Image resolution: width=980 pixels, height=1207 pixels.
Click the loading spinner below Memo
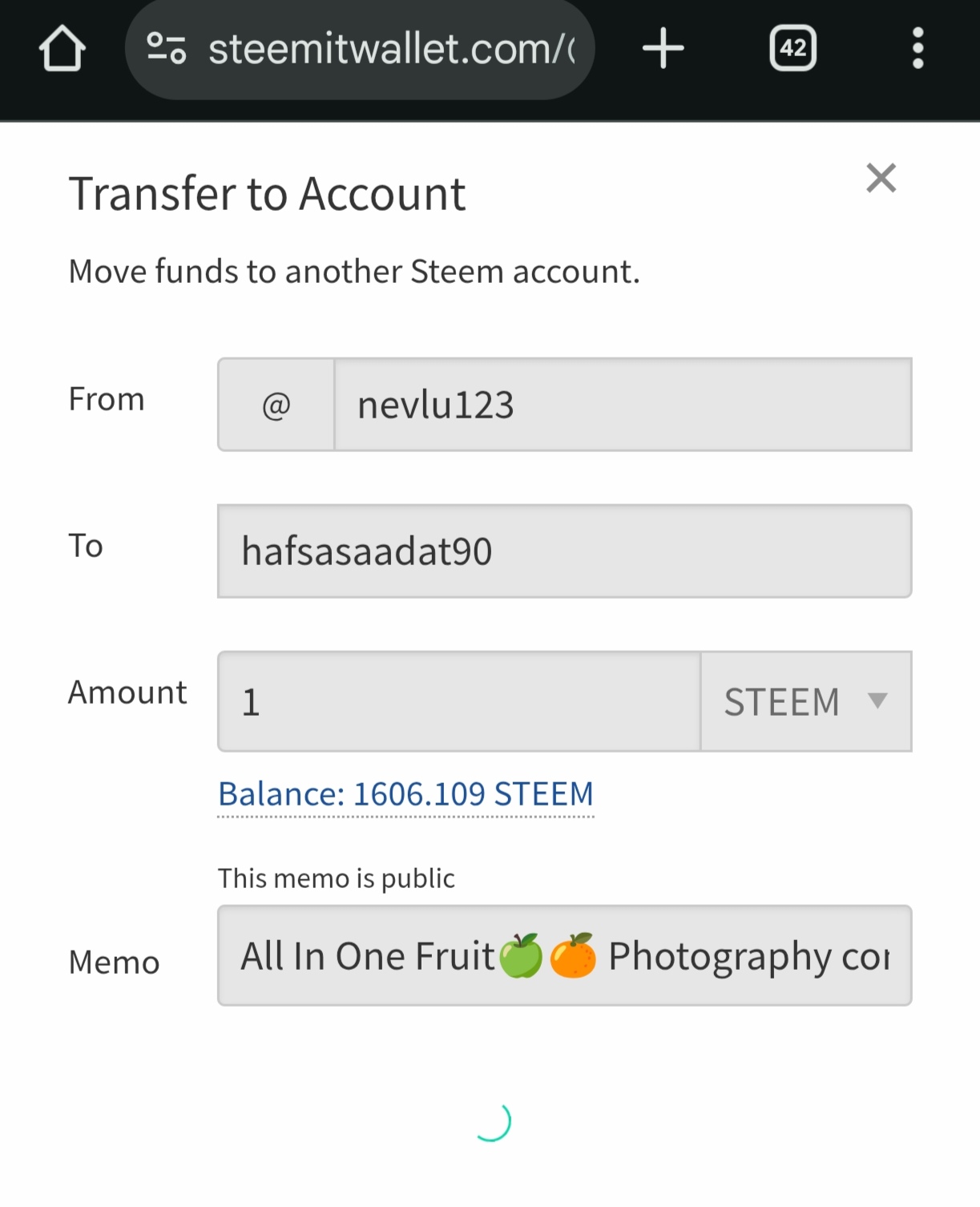click(x=492, y=1121)
